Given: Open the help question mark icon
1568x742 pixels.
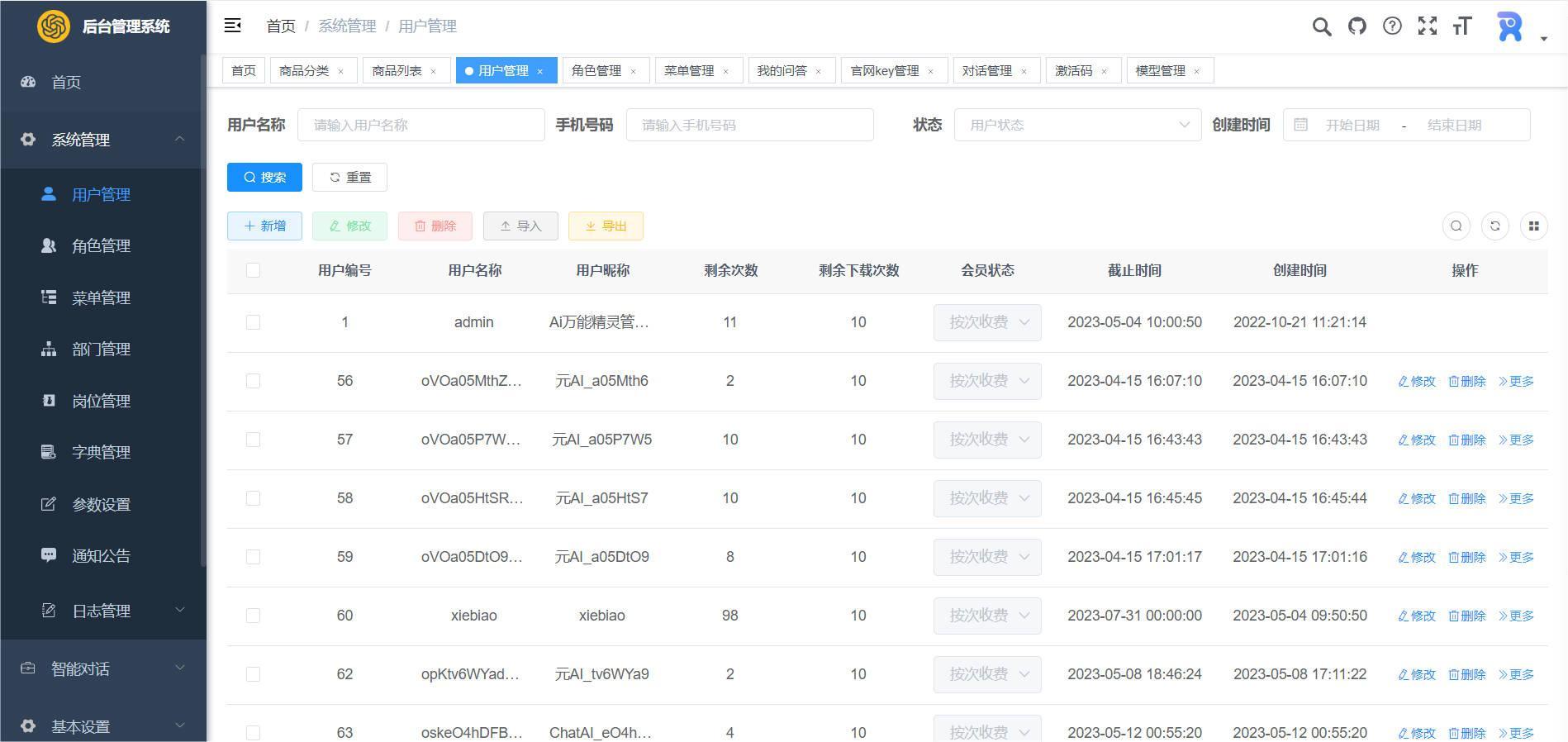Looking at the screenshot, I should tap(1392, 26).
